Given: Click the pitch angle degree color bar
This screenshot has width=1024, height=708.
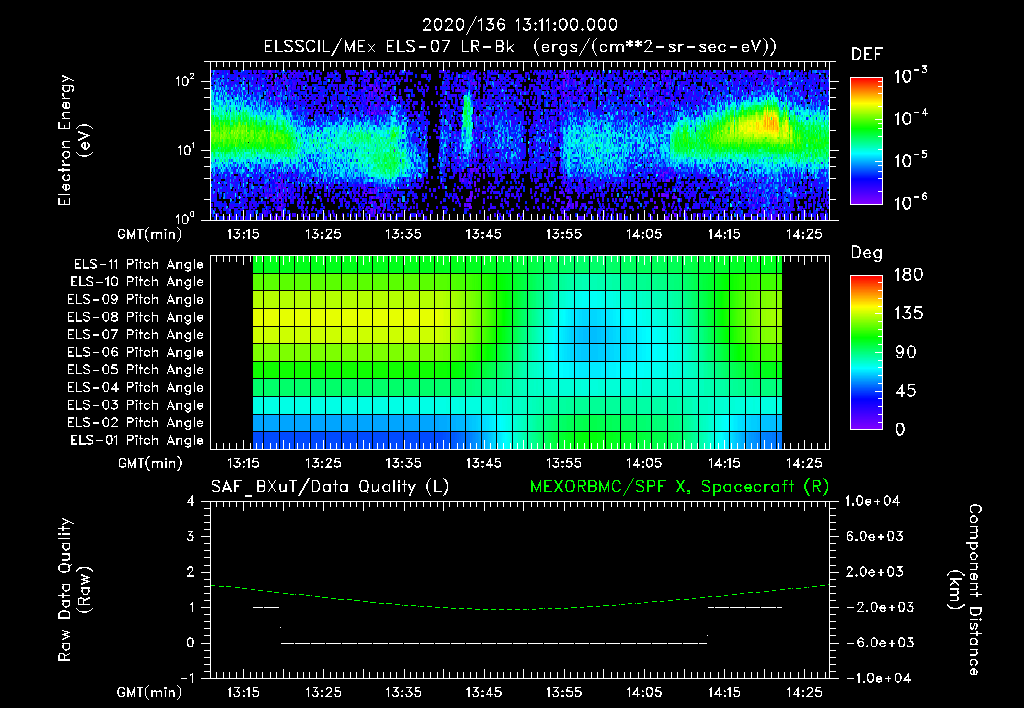Looking at the screenshot, I should tap(866, 352).
